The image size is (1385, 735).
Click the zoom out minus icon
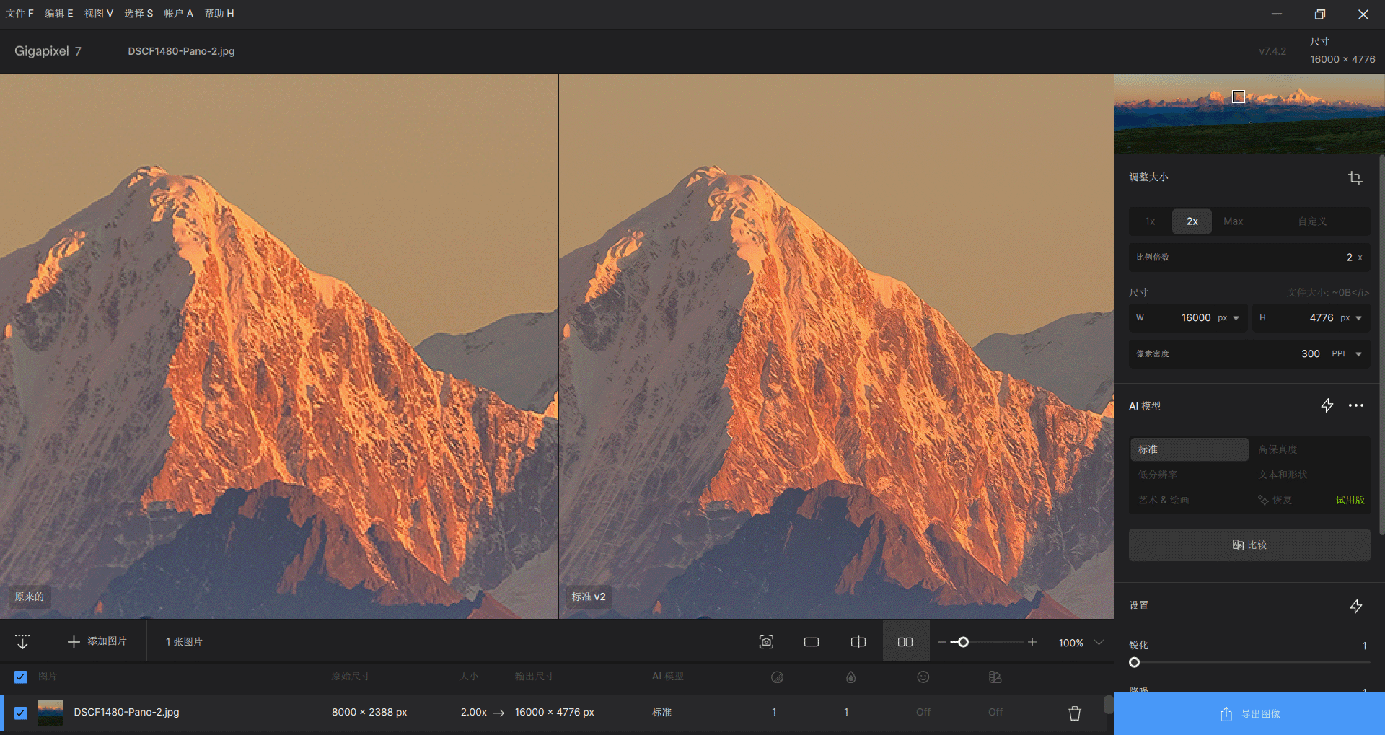point(941,642)
